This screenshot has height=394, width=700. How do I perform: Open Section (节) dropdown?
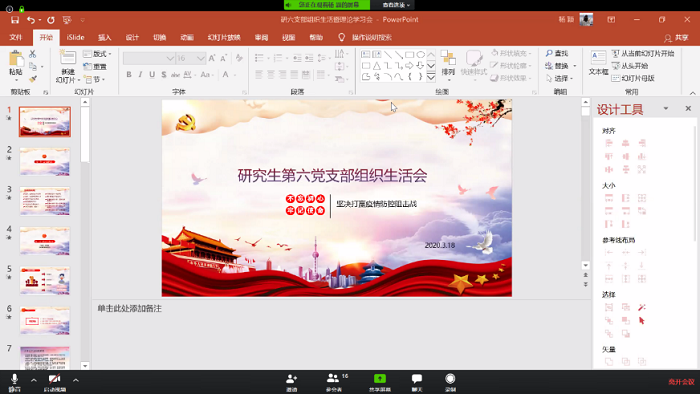pos(95,79)
